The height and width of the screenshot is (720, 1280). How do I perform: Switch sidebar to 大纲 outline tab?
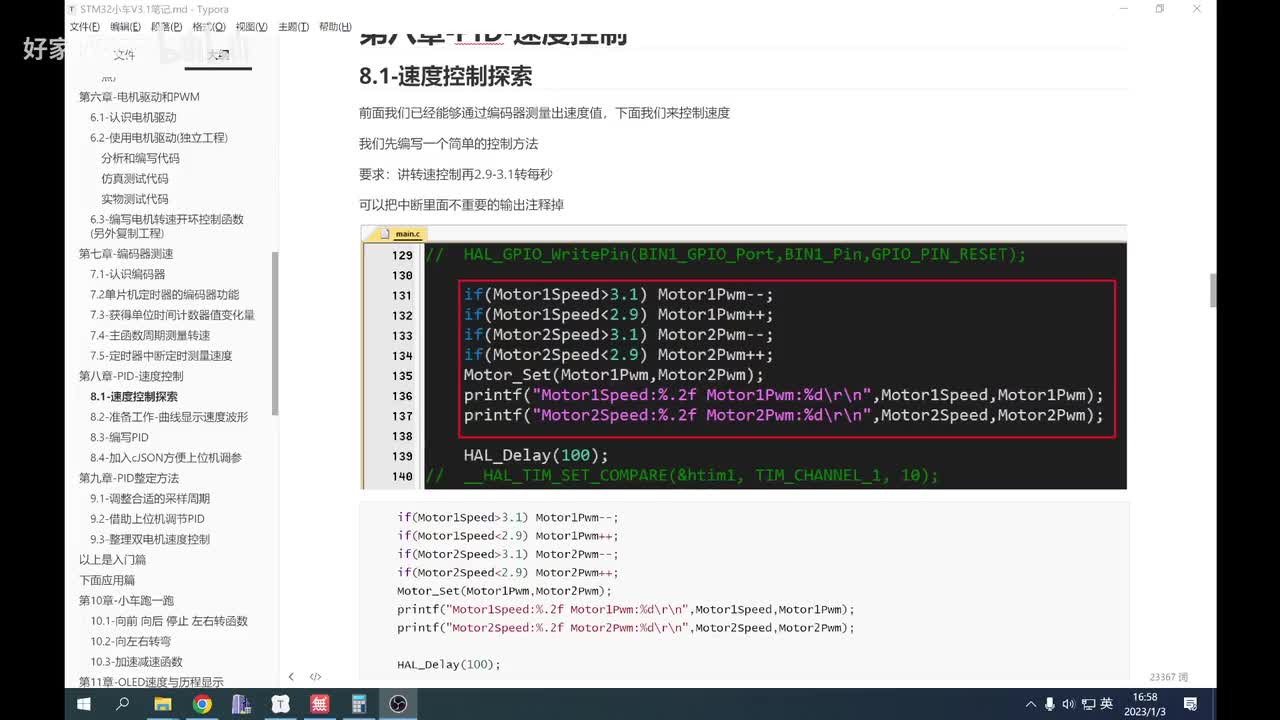tap(218, 55)
